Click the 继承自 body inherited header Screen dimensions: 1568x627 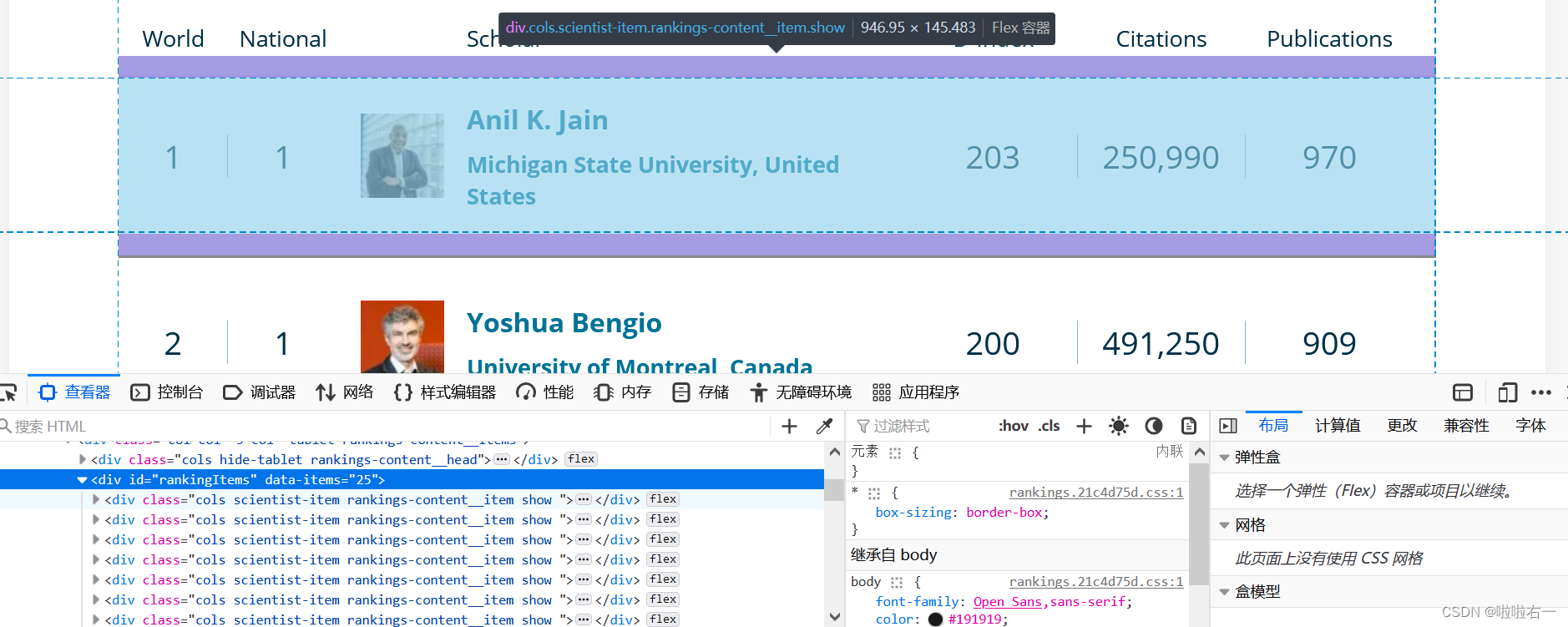pos(894,555)
